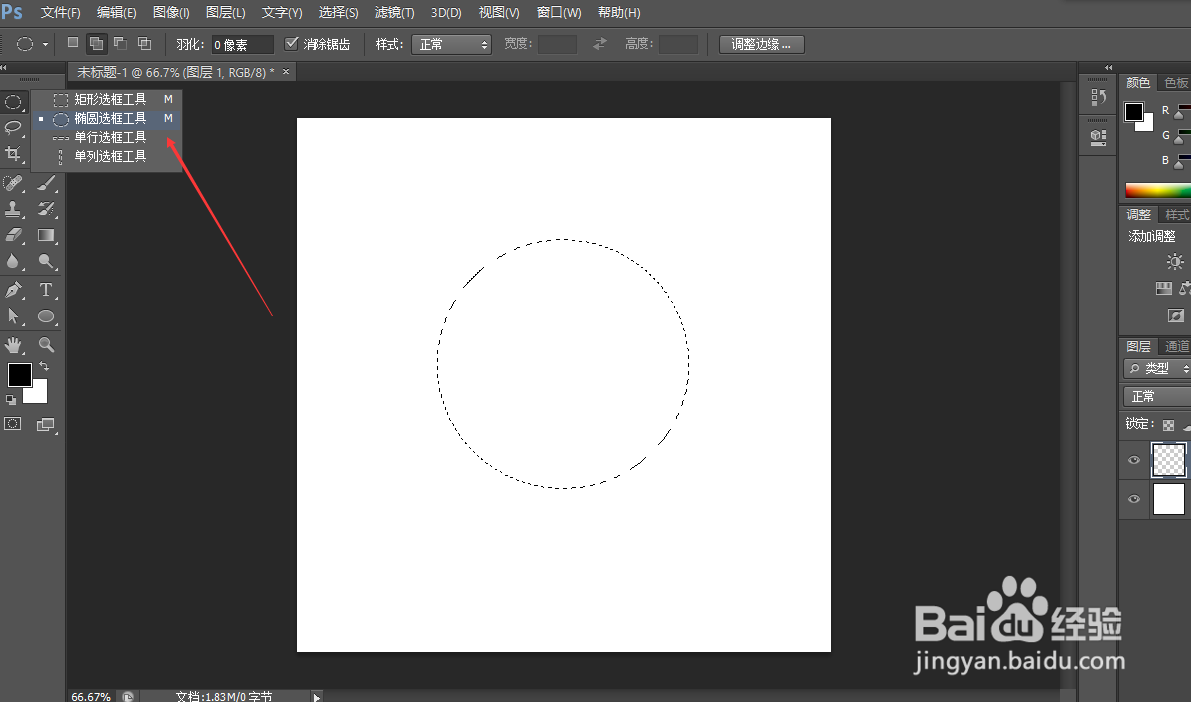
Task: Swap foreground and background colors
Action: click(44, 366)
